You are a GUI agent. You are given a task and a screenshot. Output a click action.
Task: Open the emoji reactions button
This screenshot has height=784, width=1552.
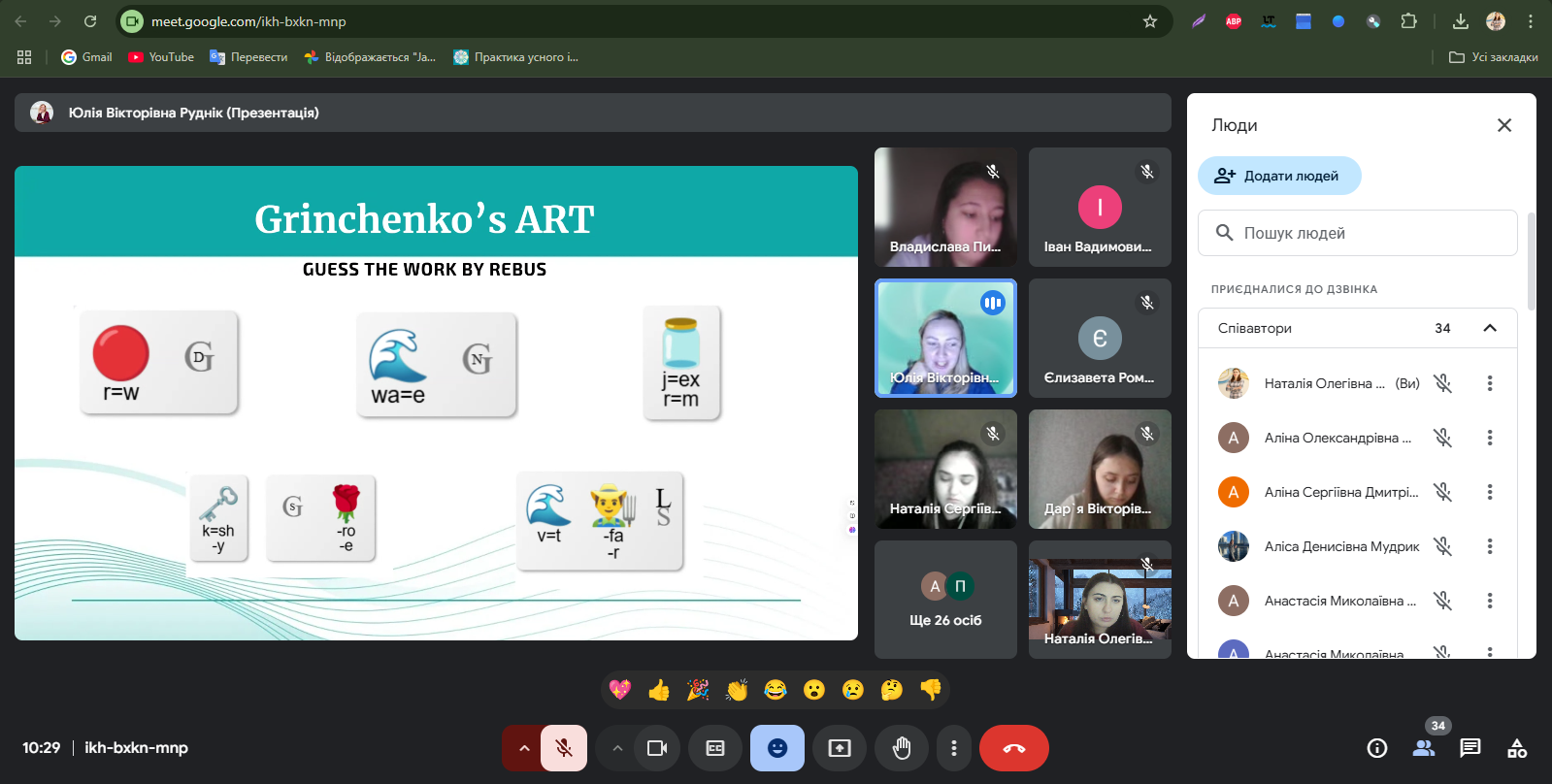(777, 748)
